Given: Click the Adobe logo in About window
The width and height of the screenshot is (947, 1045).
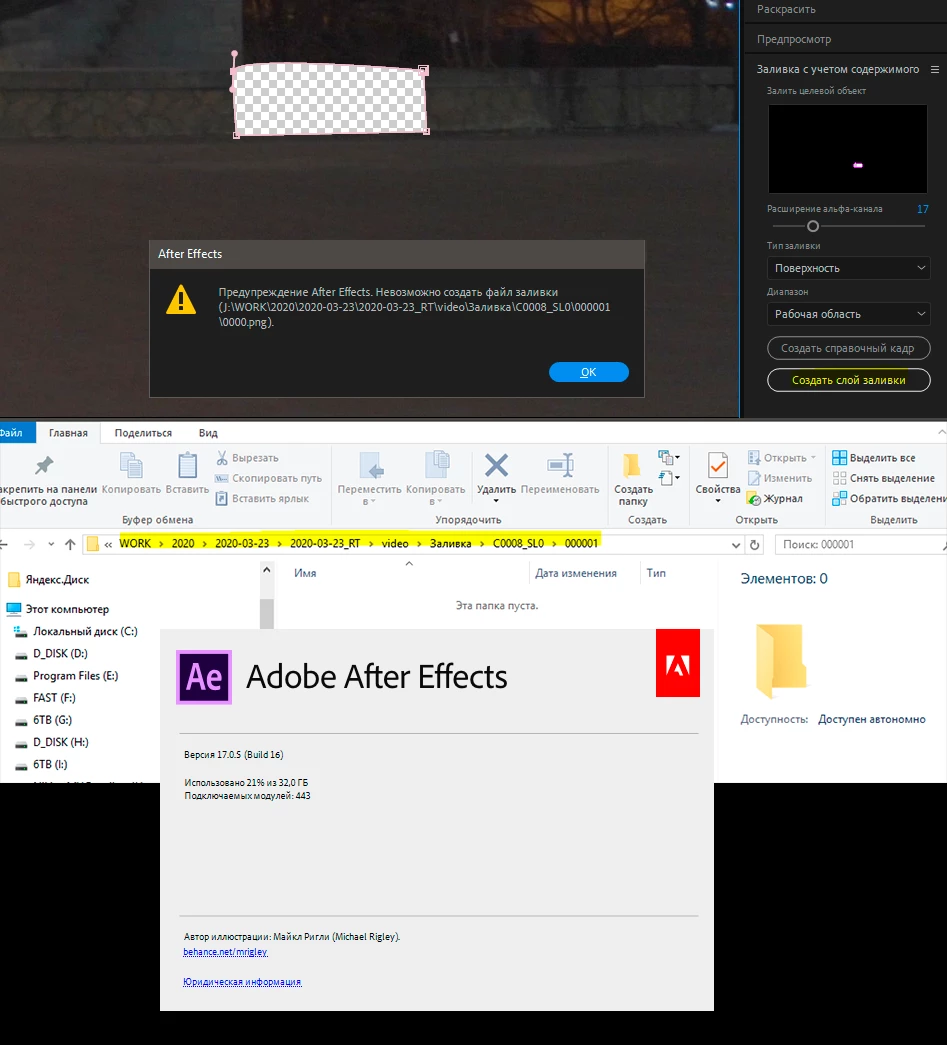Looking at the screenshot, I should 678,663.
